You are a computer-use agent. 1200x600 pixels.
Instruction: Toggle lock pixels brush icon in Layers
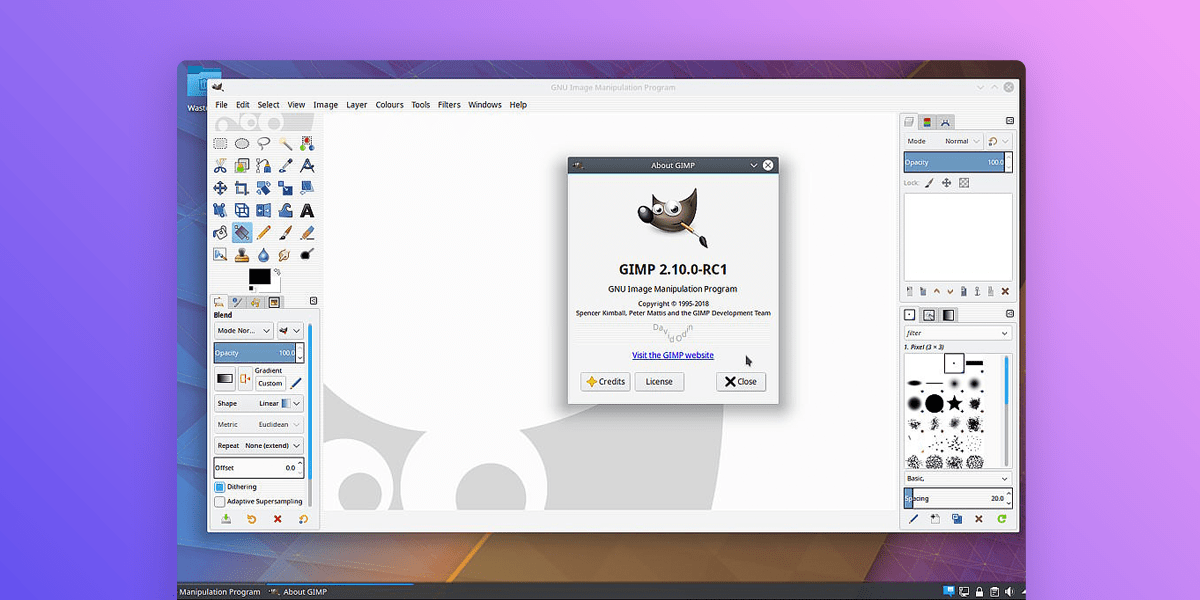(x=929, y=183)
